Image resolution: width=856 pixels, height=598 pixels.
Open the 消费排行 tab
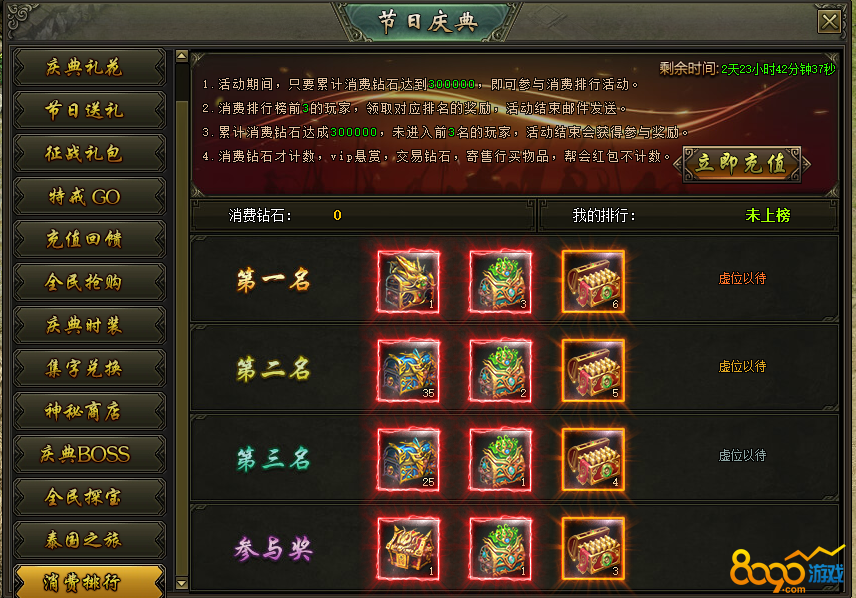89,582
